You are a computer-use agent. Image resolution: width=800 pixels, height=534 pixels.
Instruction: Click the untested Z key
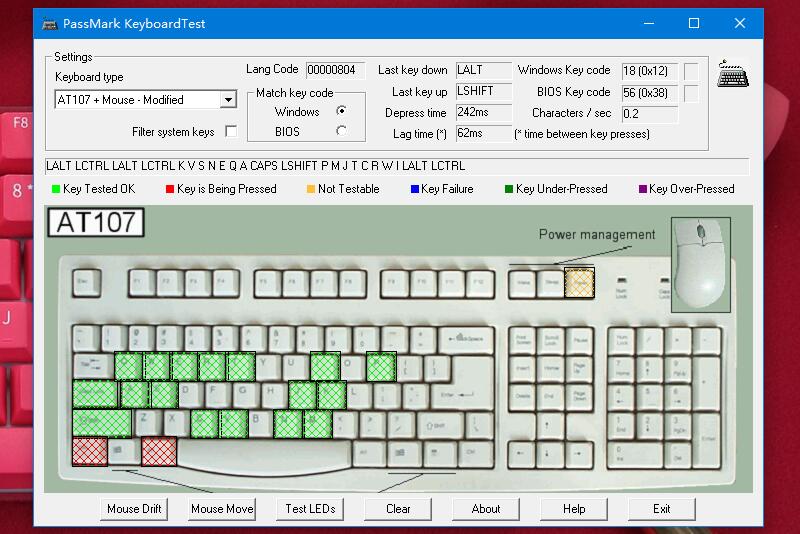click(x=148, y=423)
